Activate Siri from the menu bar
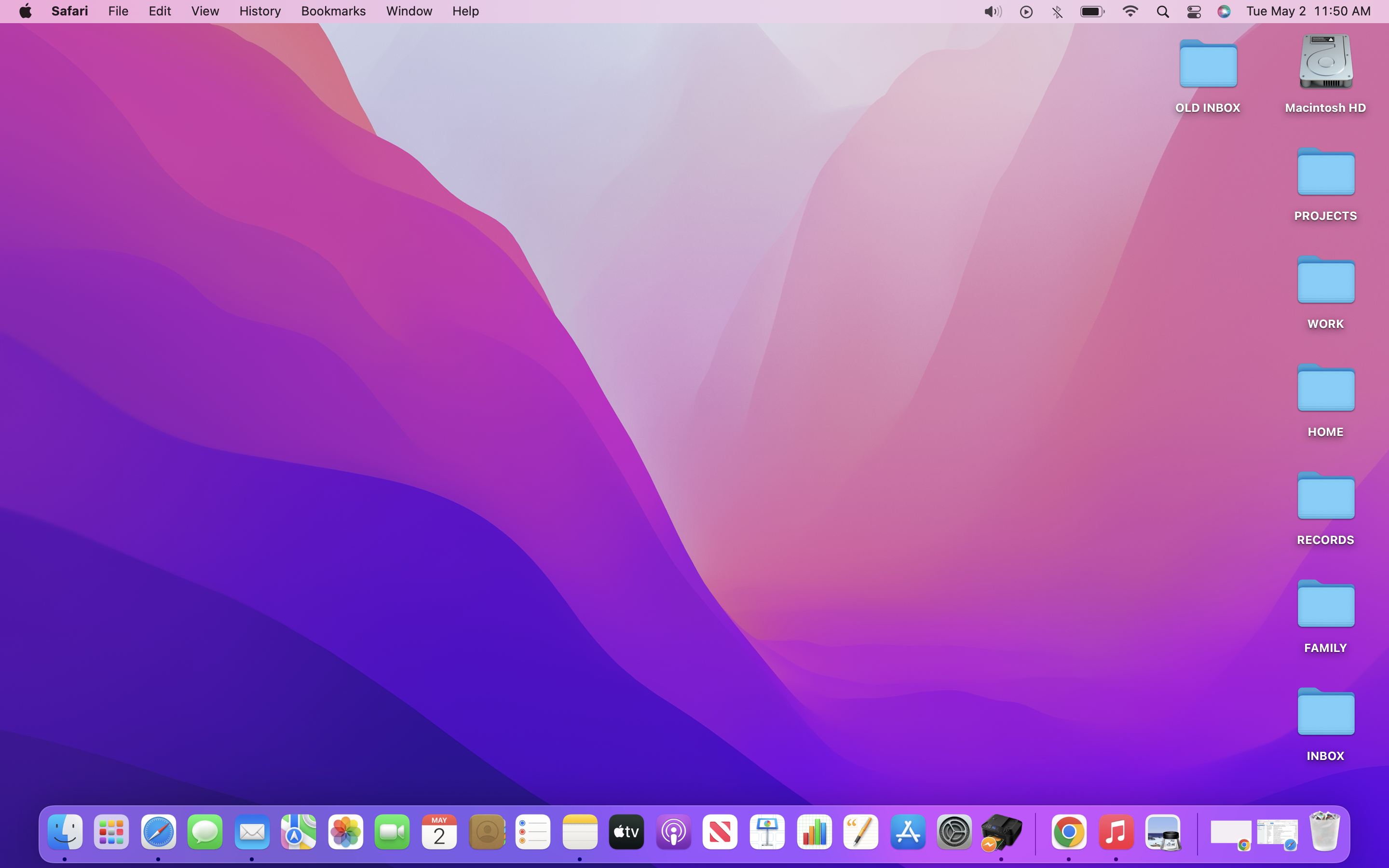1389x868 pixels. pos(1224,12)
